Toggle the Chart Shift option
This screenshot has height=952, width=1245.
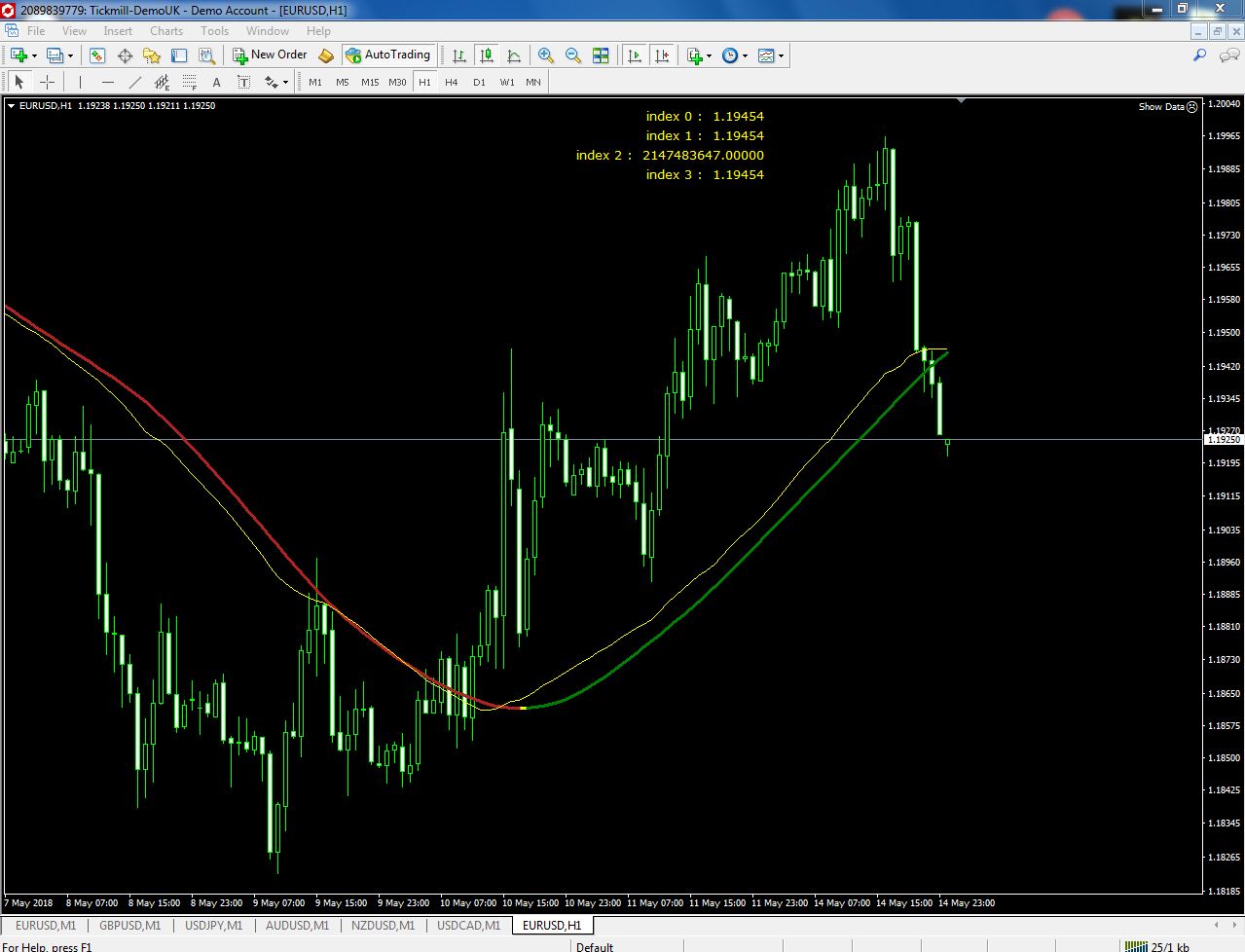pyautogui.click(x=662, y=55)
